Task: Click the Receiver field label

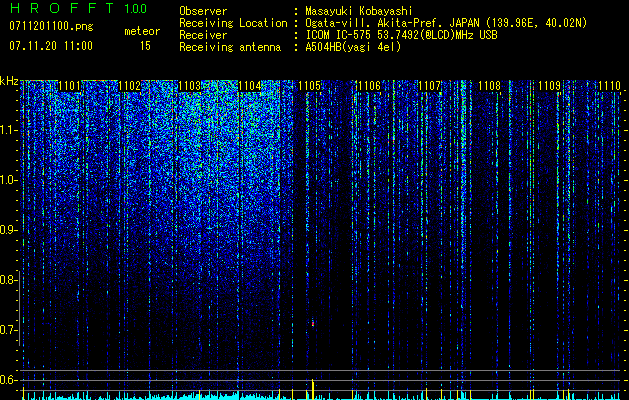Action: tap(203, 35)
